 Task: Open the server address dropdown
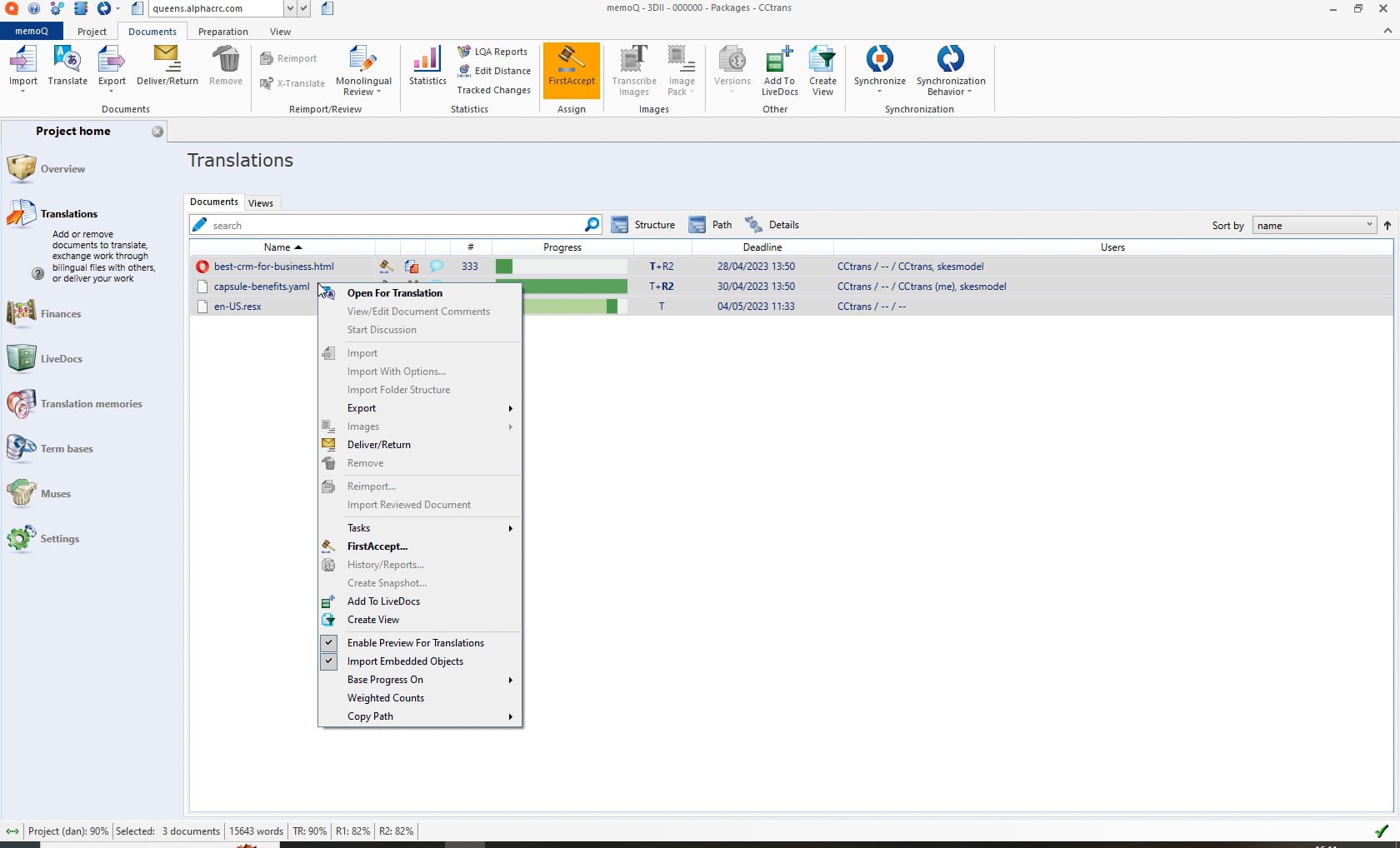tap(290, 8)
